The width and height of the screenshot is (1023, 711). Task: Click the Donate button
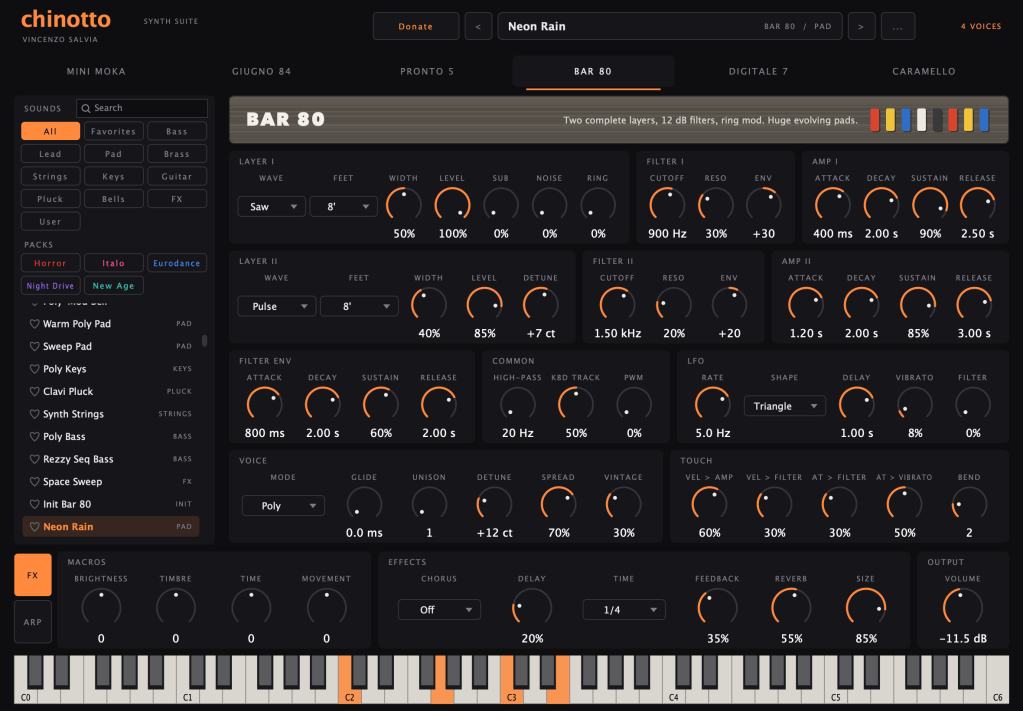tap(416, 27)
